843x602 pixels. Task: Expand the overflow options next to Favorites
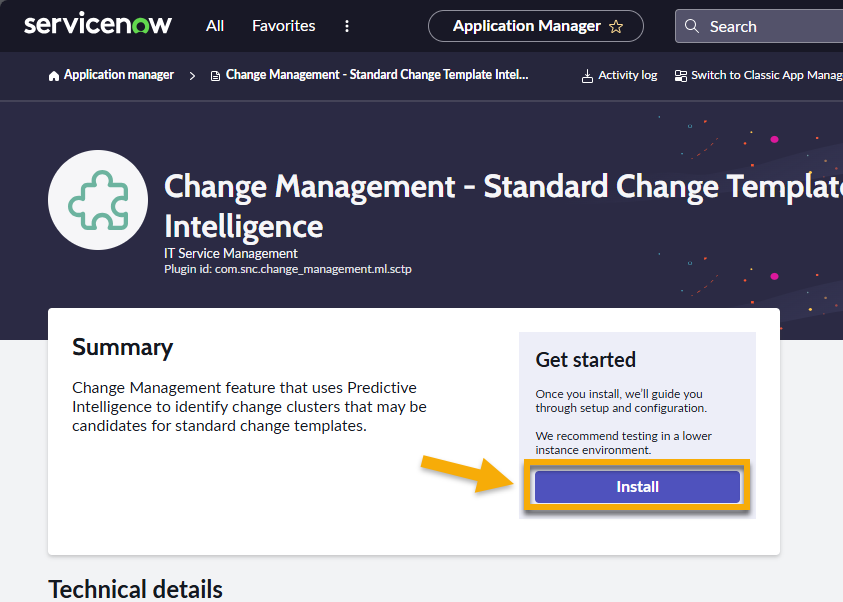346,26
